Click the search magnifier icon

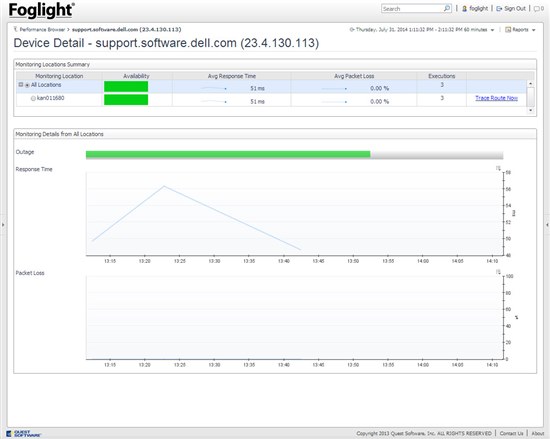(447, 8)
